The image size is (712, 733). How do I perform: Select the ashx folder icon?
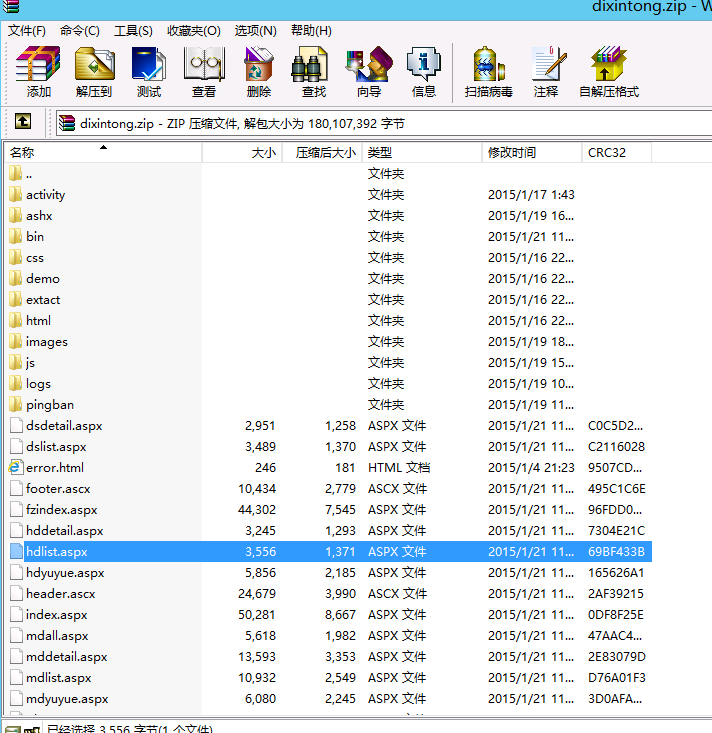(15, 215)
